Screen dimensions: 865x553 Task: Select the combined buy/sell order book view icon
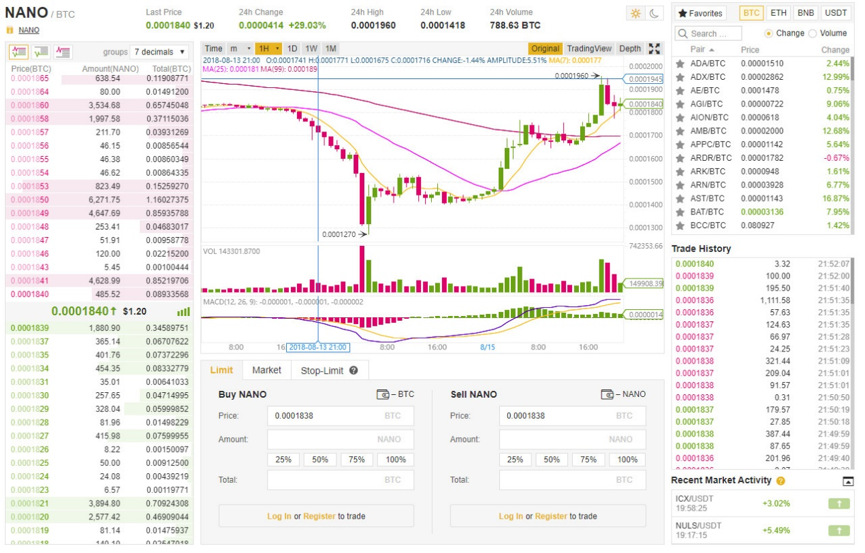(19, 52)
